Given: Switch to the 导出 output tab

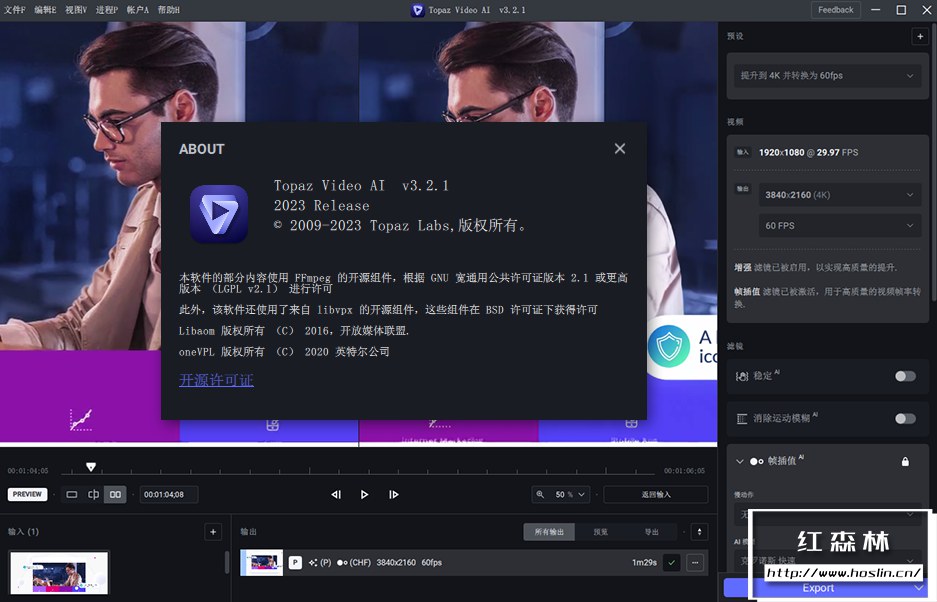Looking at the screenshot, I should click(x=651, y=531).
